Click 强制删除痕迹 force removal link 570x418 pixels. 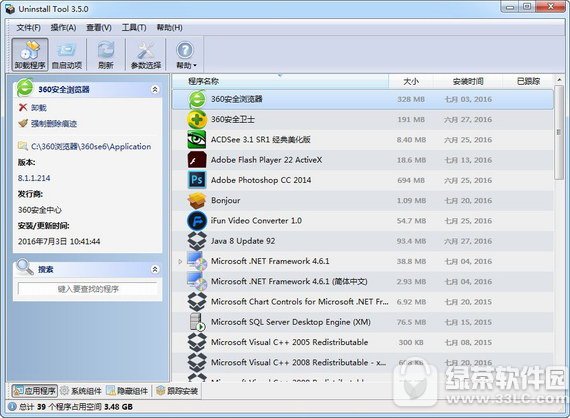click(x=47, y=124)
